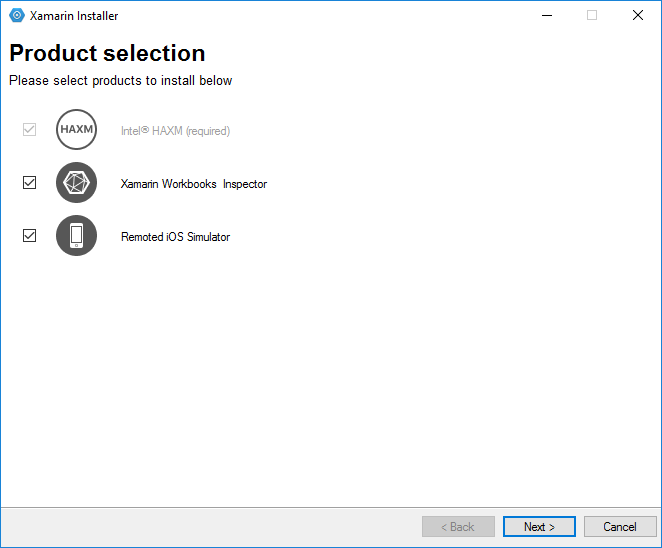
Task: Click the Remoted iOS Simulator phone icon
Action: [76, 236]
